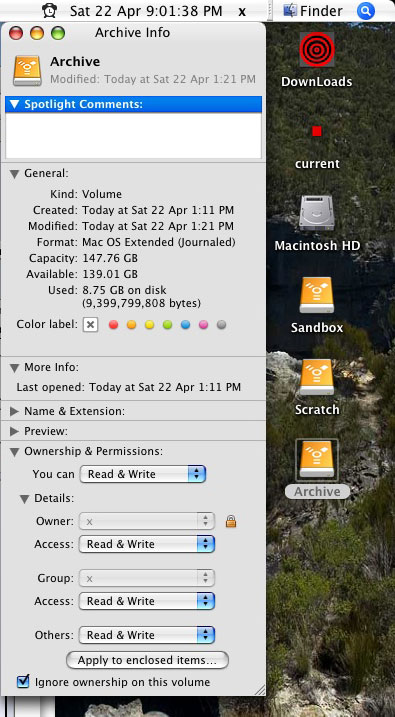Select the Sandbox FireWire volume icon
Image resolution: width=395 pixels, height=717 pixels.
[317, 295]
